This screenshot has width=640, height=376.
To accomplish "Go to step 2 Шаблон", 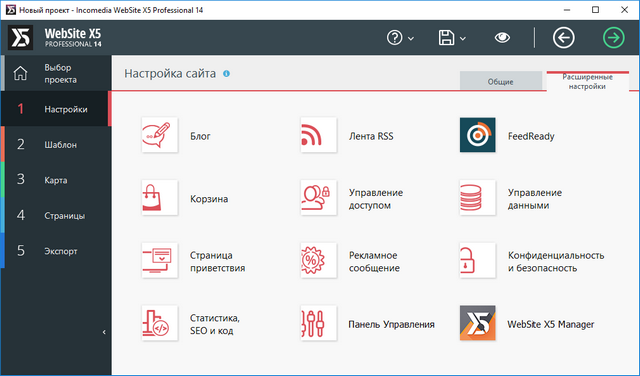I will pyautogui.click(x=56, y=144).
